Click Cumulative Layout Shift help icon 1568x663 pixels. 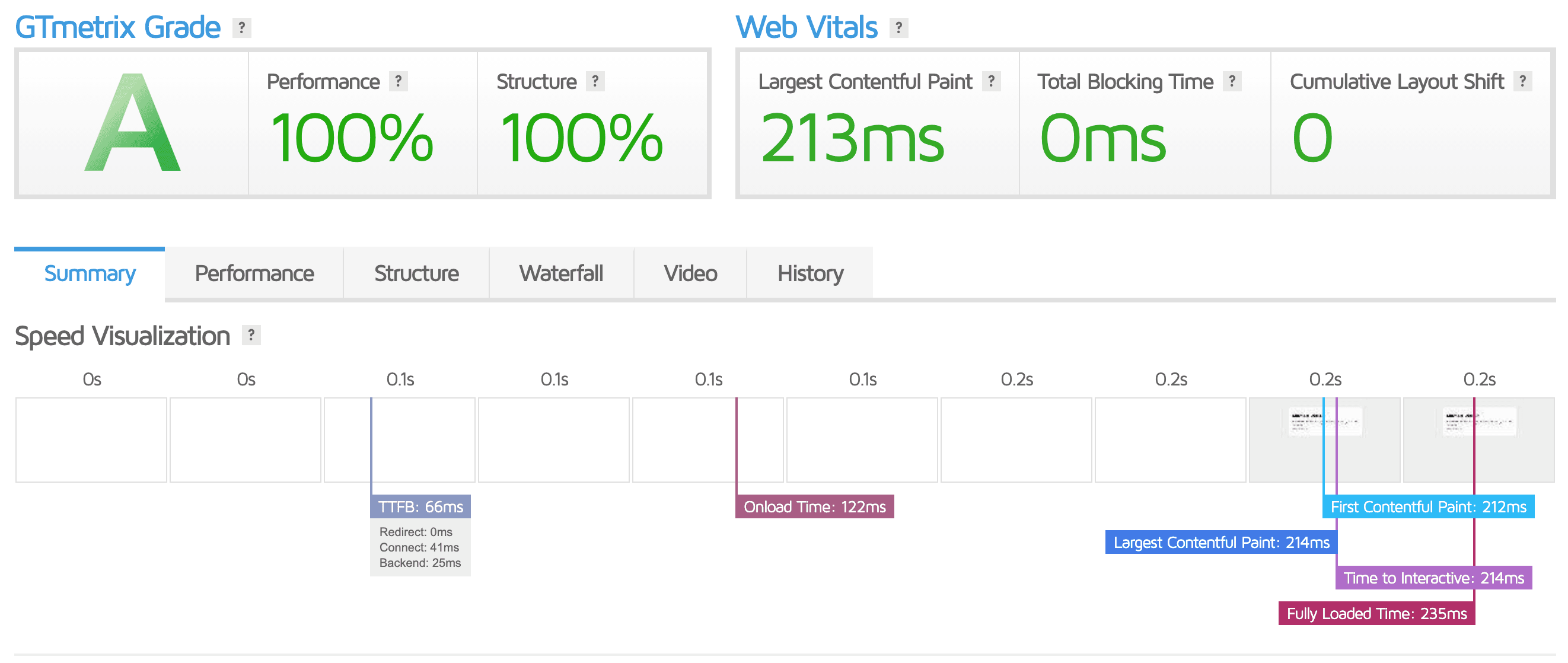click(1522, 81)
